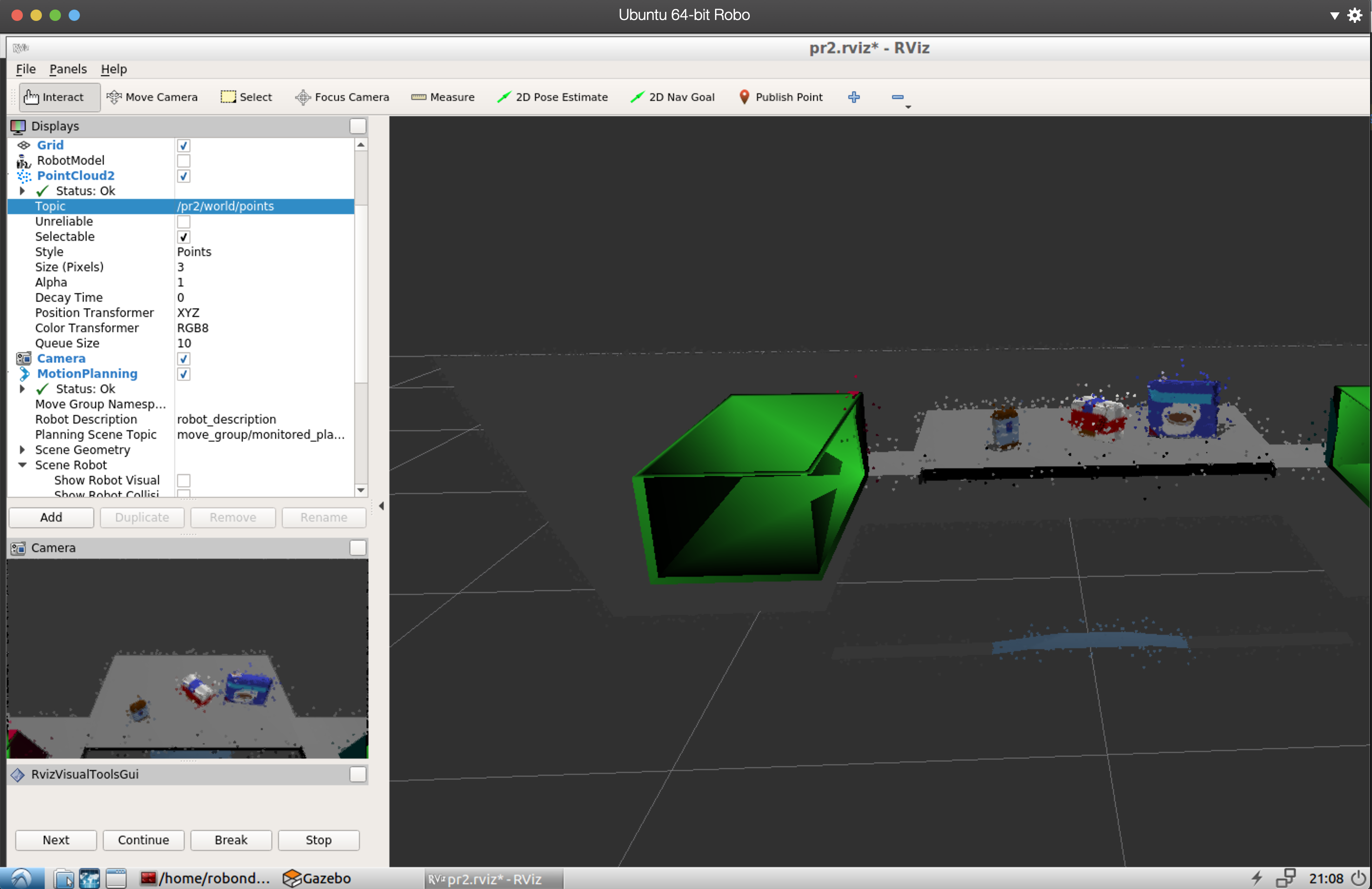
Task: Open the Panels menu
Action: point(68,69)
